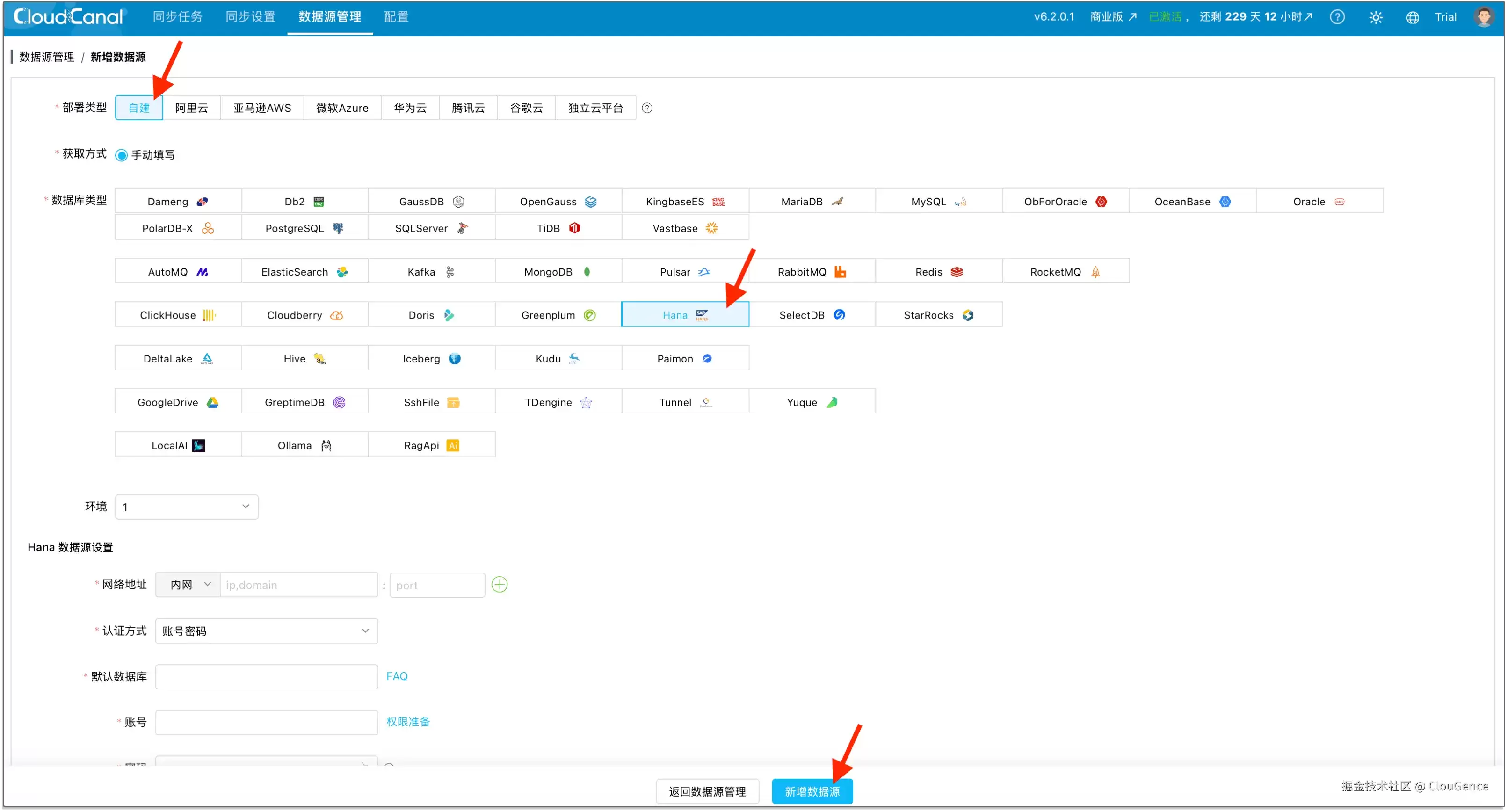Screen dimensions: 1508x812
Task: Choose 阿里云 deployment type
Action: pyautogui.click(x=191, y=108)
